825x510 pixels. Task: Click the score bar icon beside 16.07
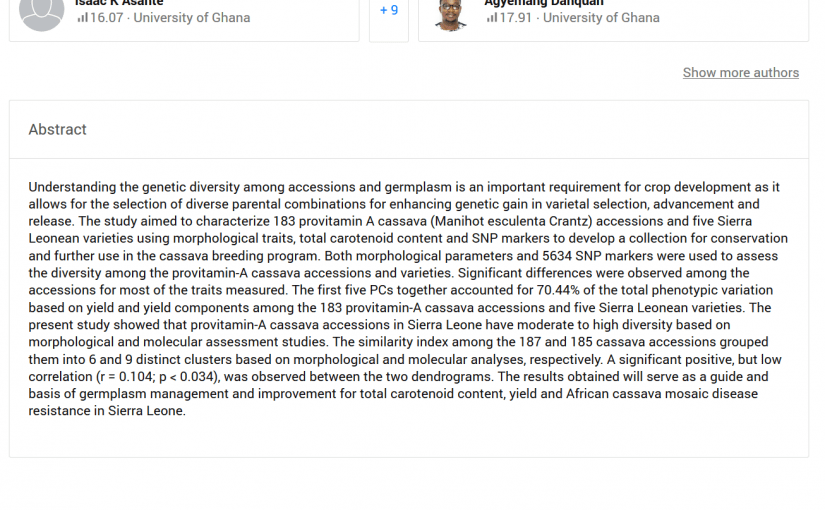[x=82, y=18]
